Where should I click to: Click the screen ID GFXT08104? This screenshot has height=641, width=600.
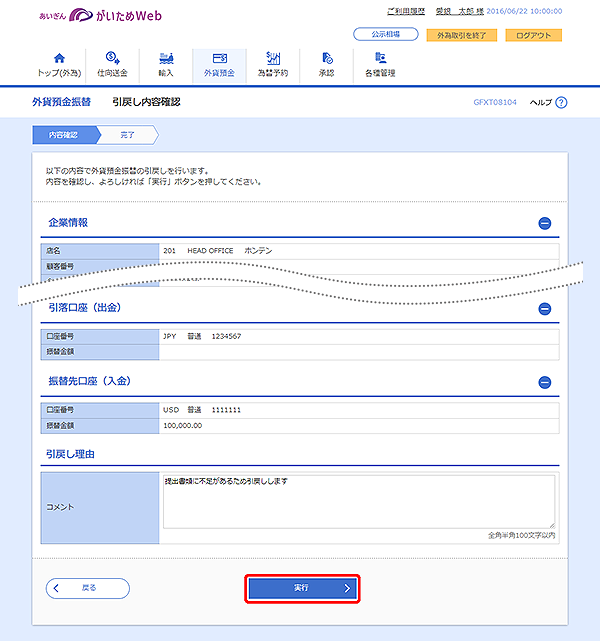tap(495, 102)
